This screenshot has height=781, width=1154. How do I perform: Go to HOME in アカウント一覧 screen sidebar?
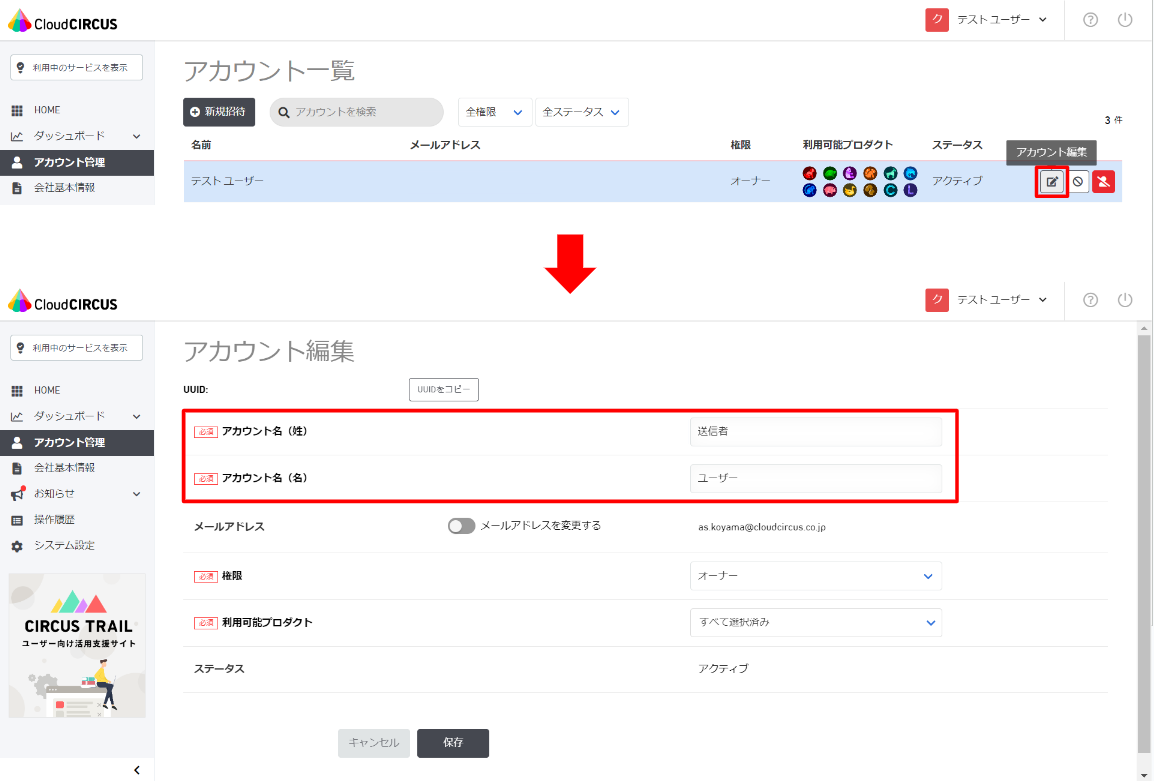[77, 110]
